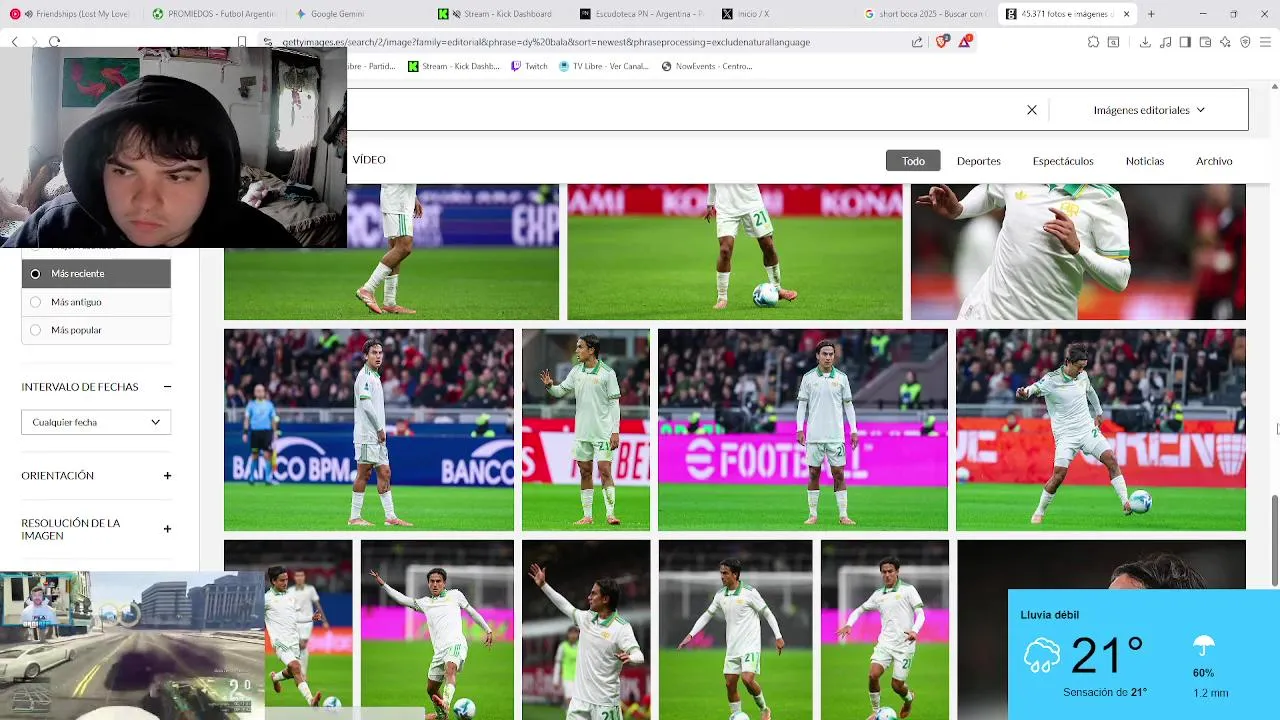Image resolution: width=1280 pixels, height=720 pixels.
Task: Open the downloads icon in the toolbar
Action: point(1145,42)
